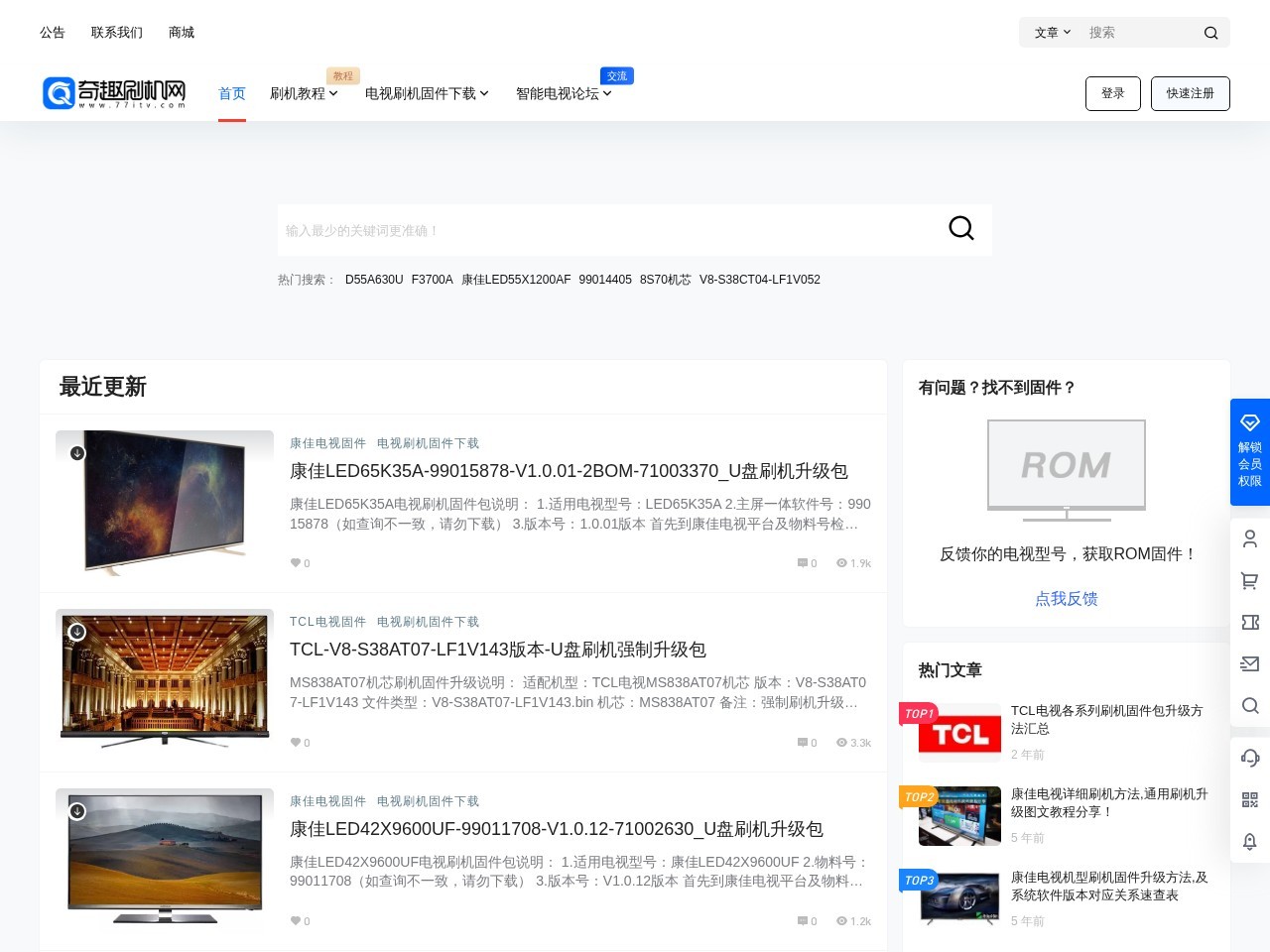Focus the header 搜索 input field
This screenshot has height=952, width=1270.
1139,33
